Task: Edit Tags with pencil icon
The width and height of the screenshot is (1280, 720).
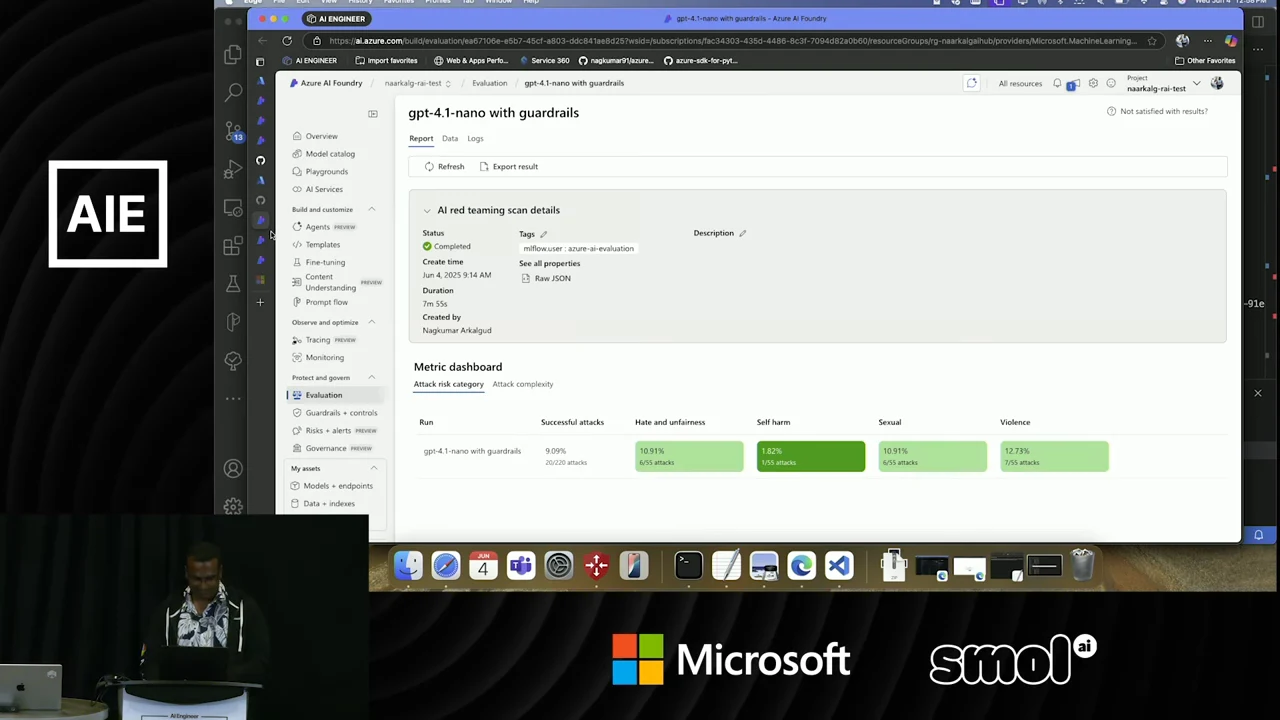Action: point(544,234)
